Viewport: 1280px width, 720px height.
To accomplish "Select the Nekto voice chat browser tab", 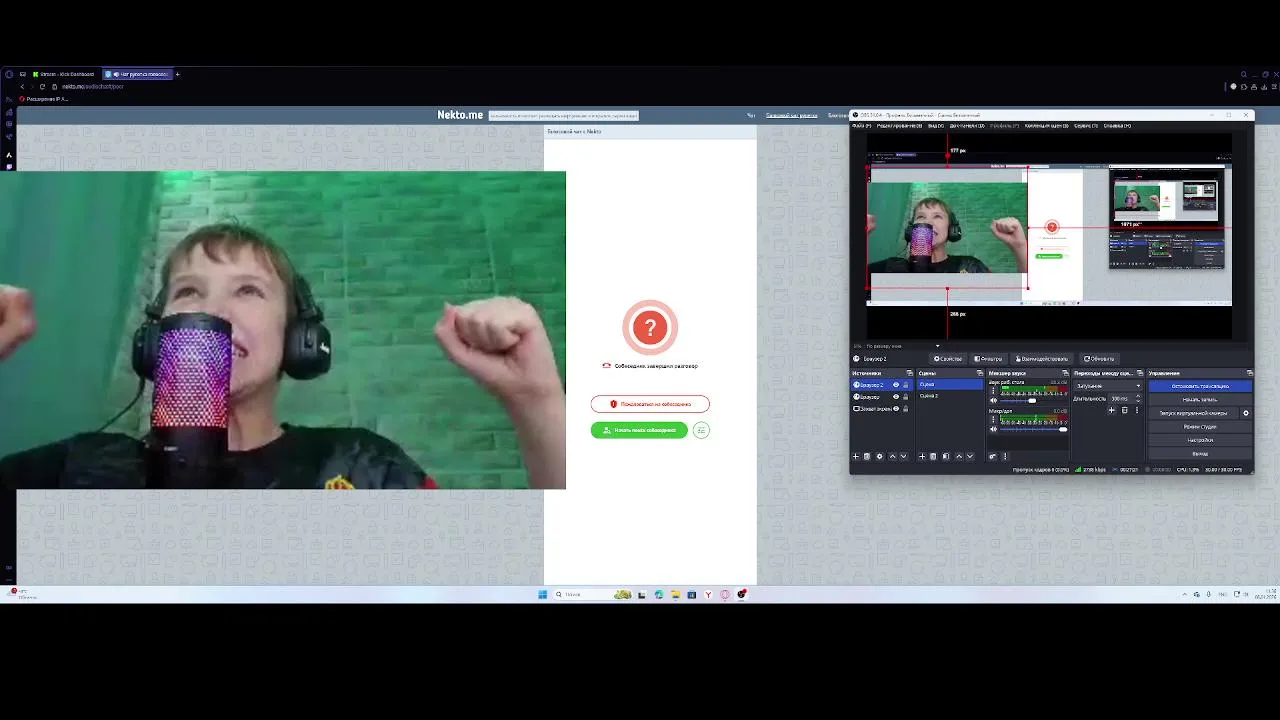I will [x=137, y=74].
